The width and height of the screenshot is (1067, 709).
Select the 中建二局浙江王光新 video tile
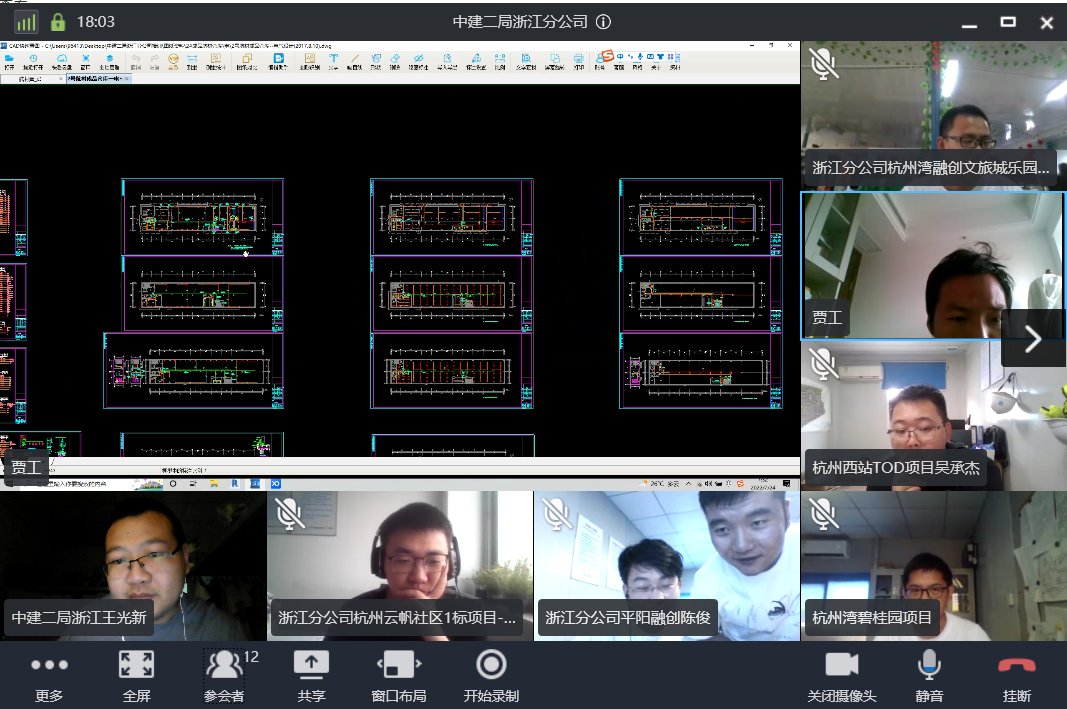point(133,566)
